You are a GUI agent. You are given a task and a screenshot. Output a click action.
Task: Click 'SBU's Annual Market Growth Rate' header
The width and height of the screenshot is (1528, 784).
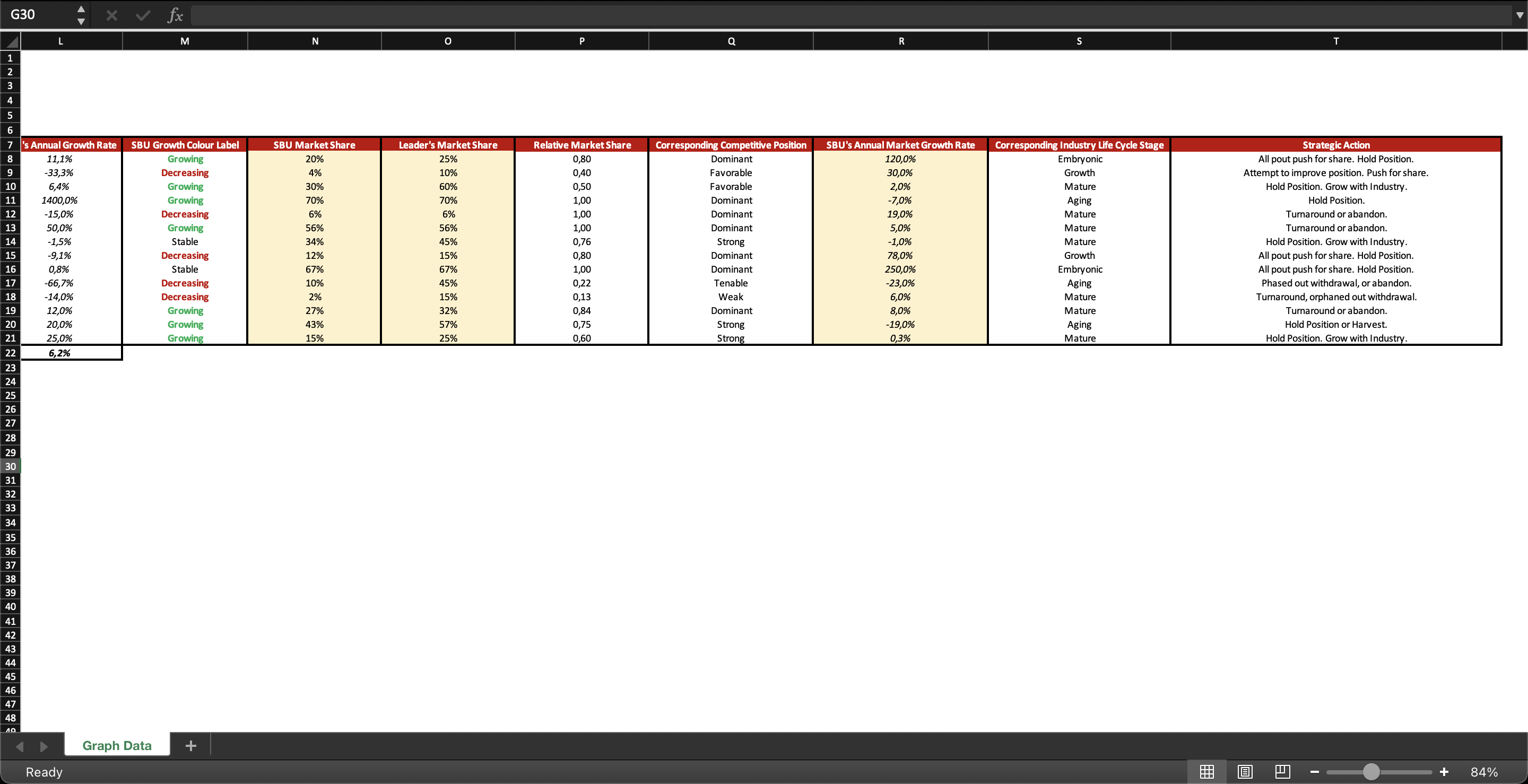(x=900, y=145)
